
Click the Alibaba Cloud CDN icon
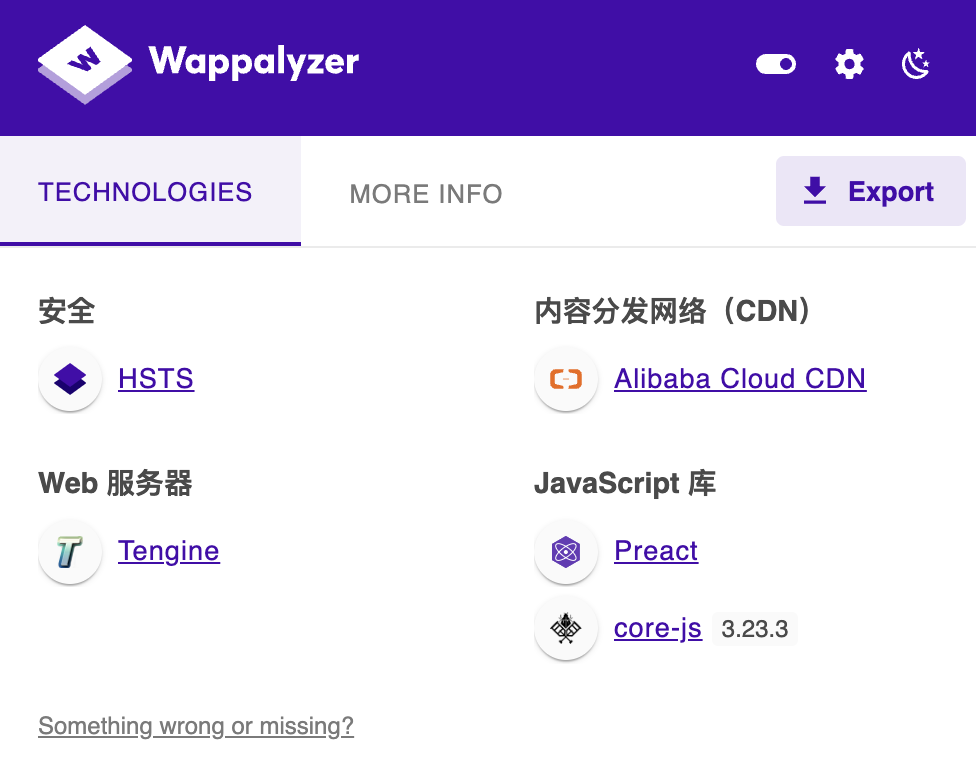566,378
